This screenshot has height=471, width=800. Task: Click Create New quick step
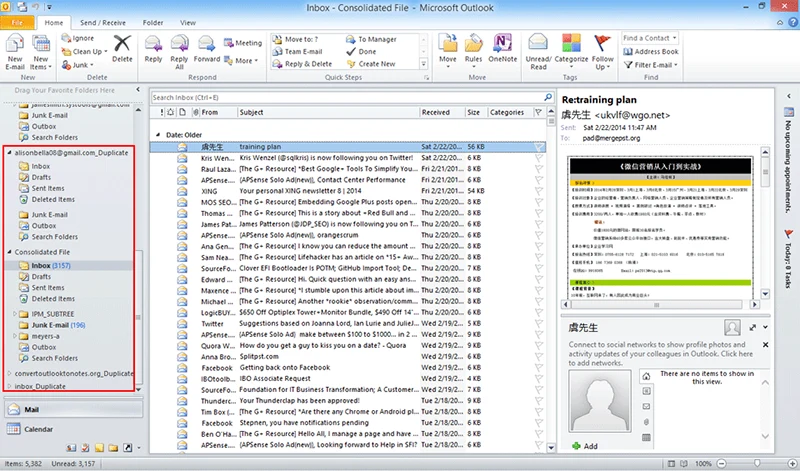click(x=371, y=64)
